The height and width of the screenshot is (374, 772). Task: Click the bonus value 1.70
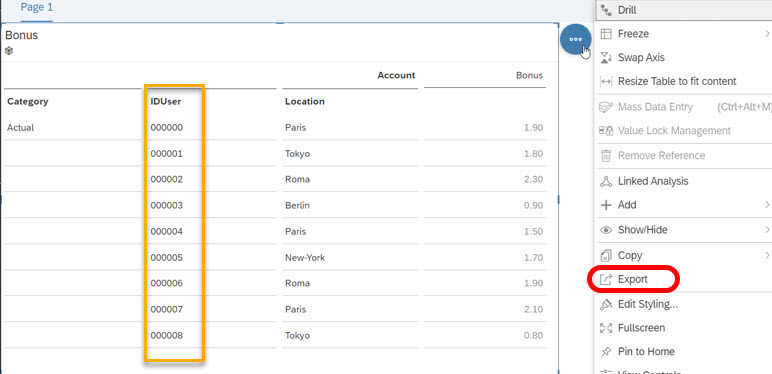(534, 257)
